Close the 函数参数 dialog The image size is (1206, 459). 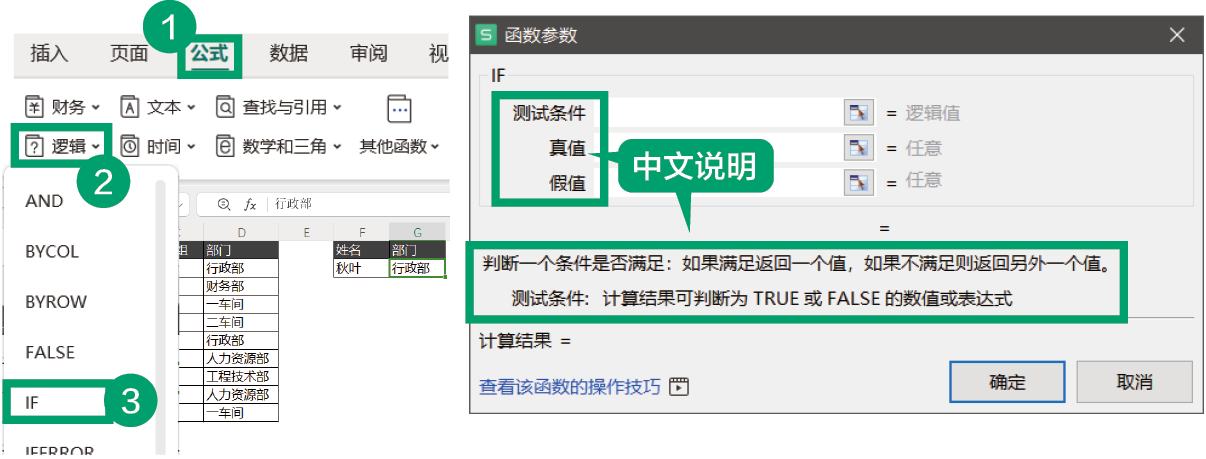point(1176,36)
